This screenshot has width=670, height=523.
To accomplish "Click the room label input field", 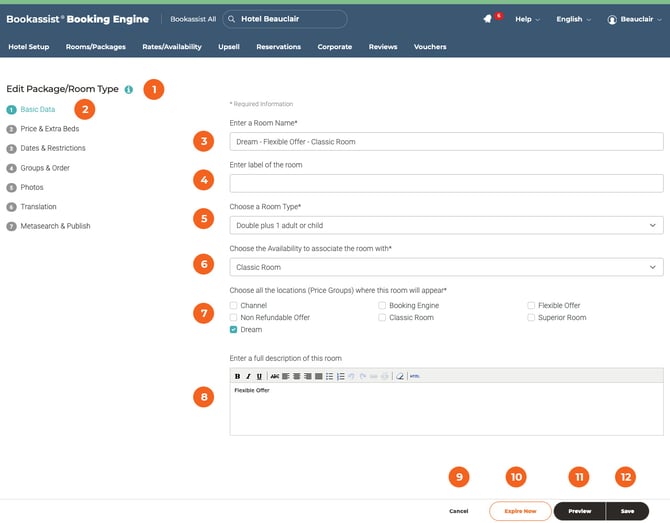I will [446, 183].
